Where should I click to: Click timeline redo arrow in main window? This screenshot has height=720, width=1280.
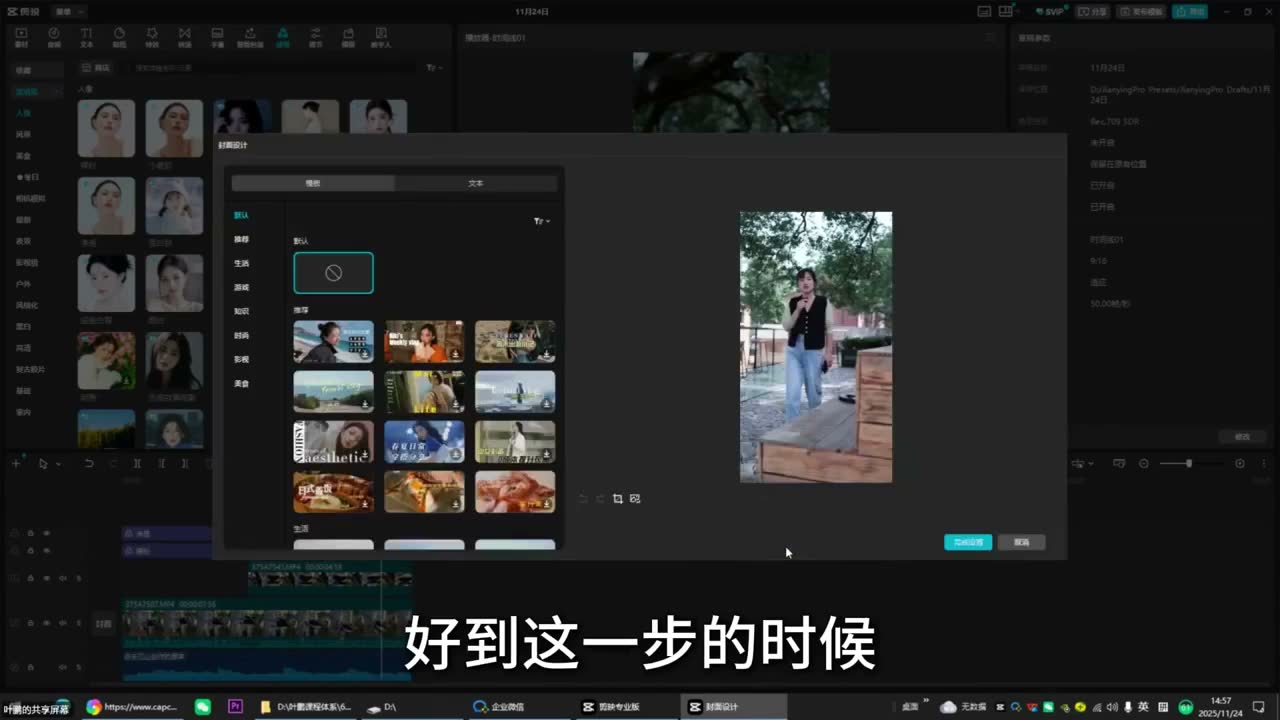[x=113, y=464]
